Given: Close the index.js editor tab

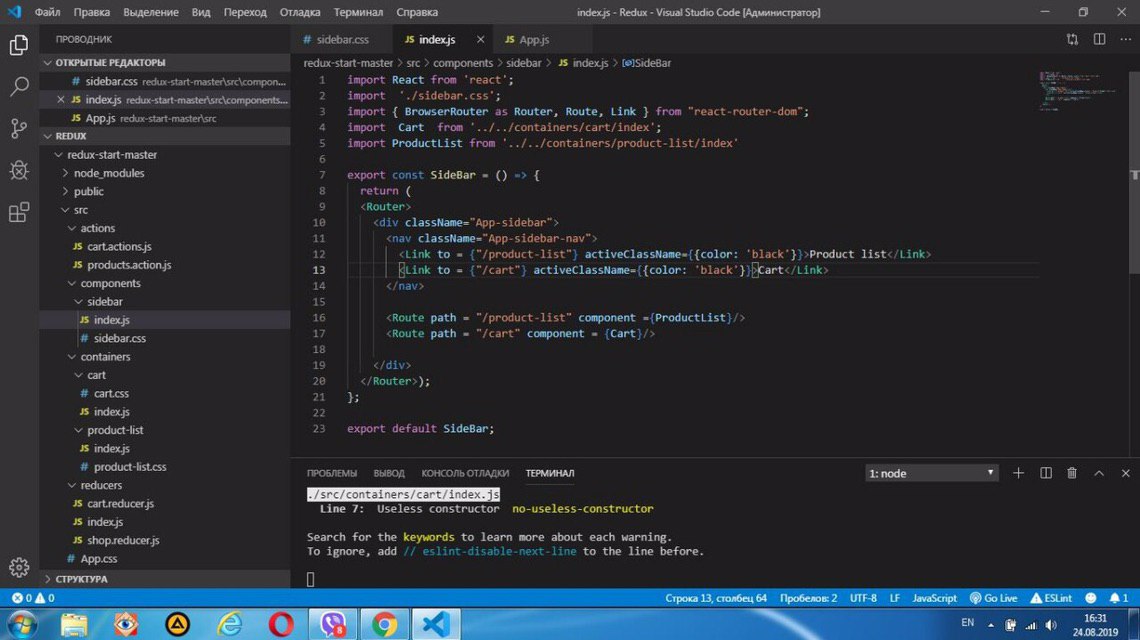Looking at the screenshot, I should 480,39.
